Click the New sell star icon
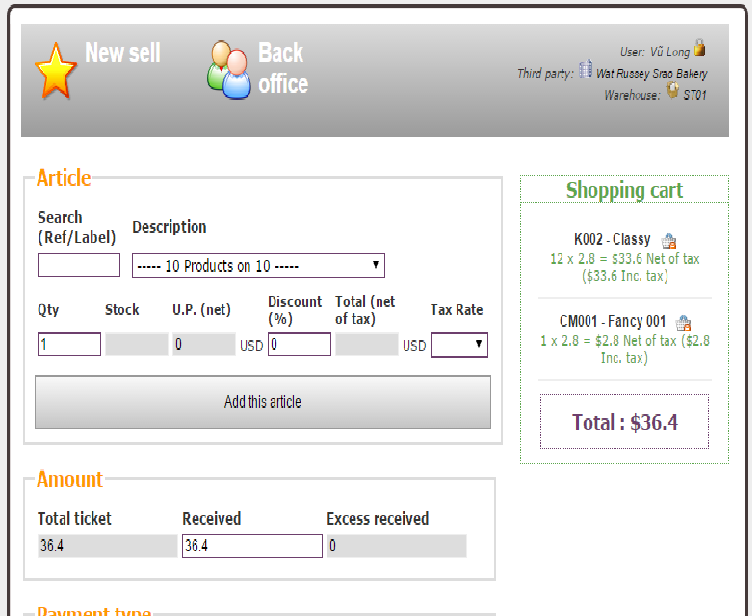 tap(56, 70)
